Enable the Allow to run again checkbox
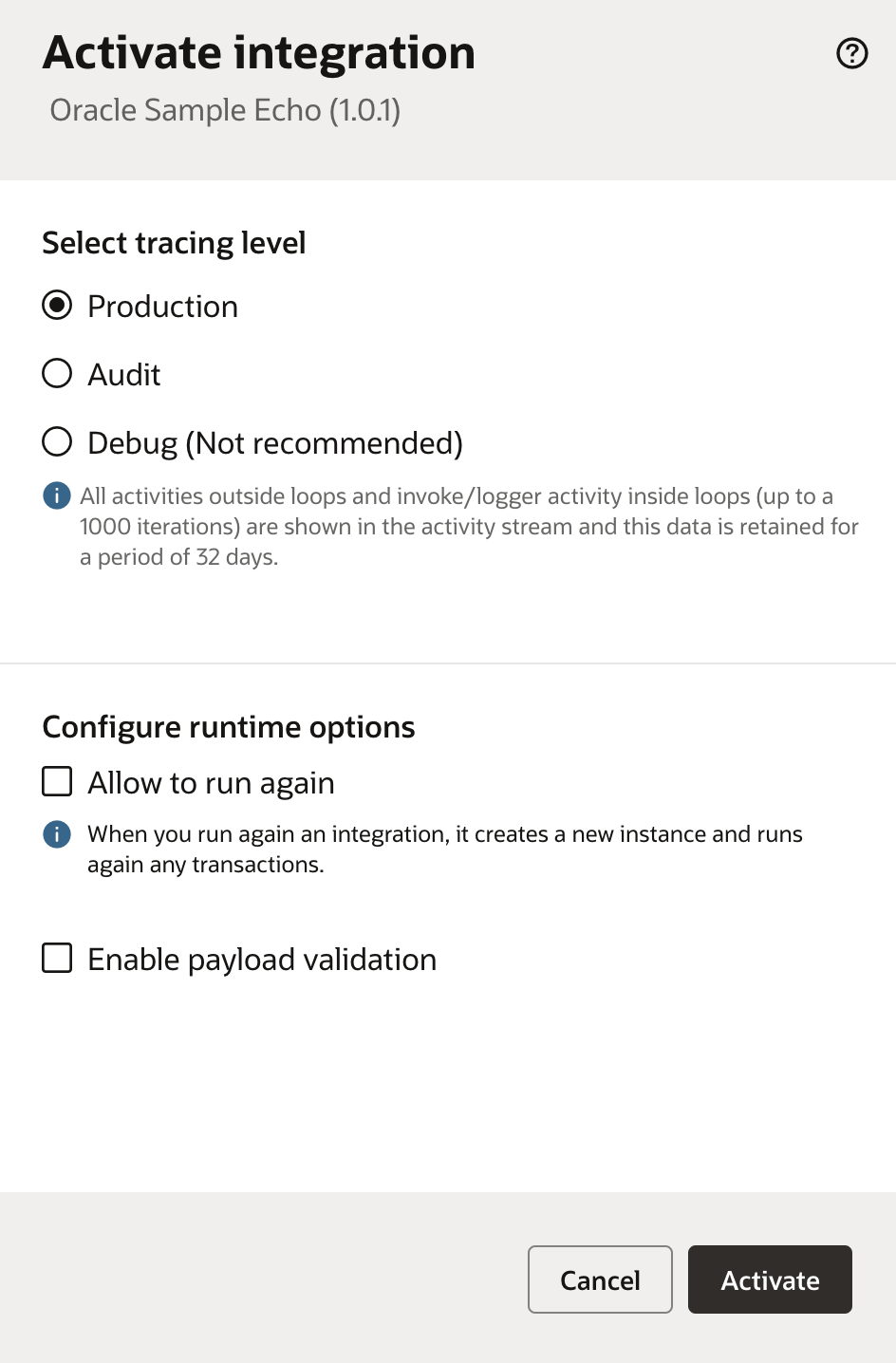The image size is (896, 1363). [57, 782]
